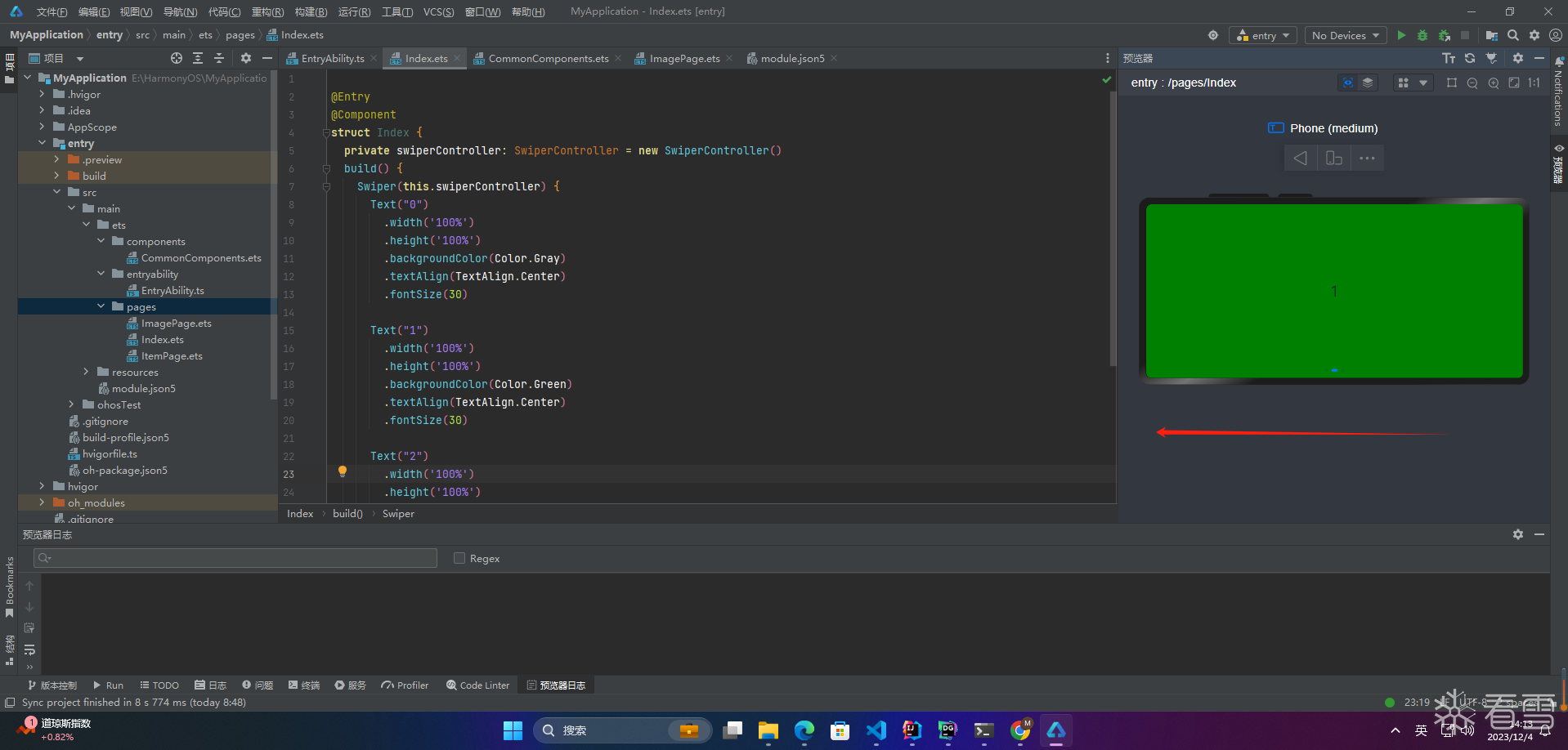Image resolution: width=1568 pixels, height=750 pixels.
Task: Open IDE settings gear in main toolbar
Action: click(1534, 35)
